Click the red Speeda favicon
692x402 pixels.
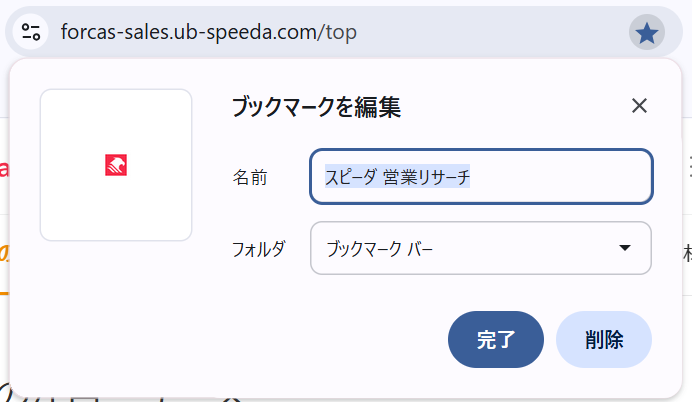tap(116, 165)
